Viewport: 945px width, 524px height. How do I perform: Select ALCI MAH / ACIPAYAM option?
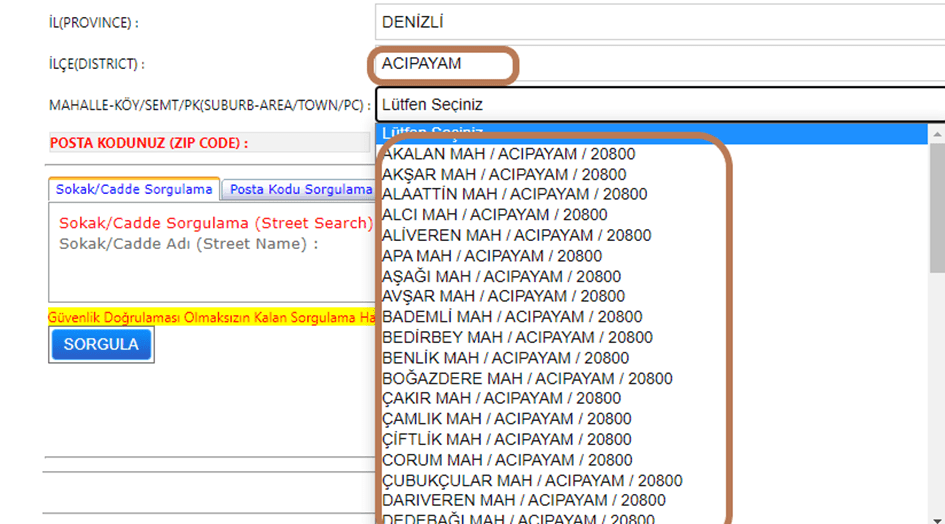pyautogui.click(x=494, y=214)
